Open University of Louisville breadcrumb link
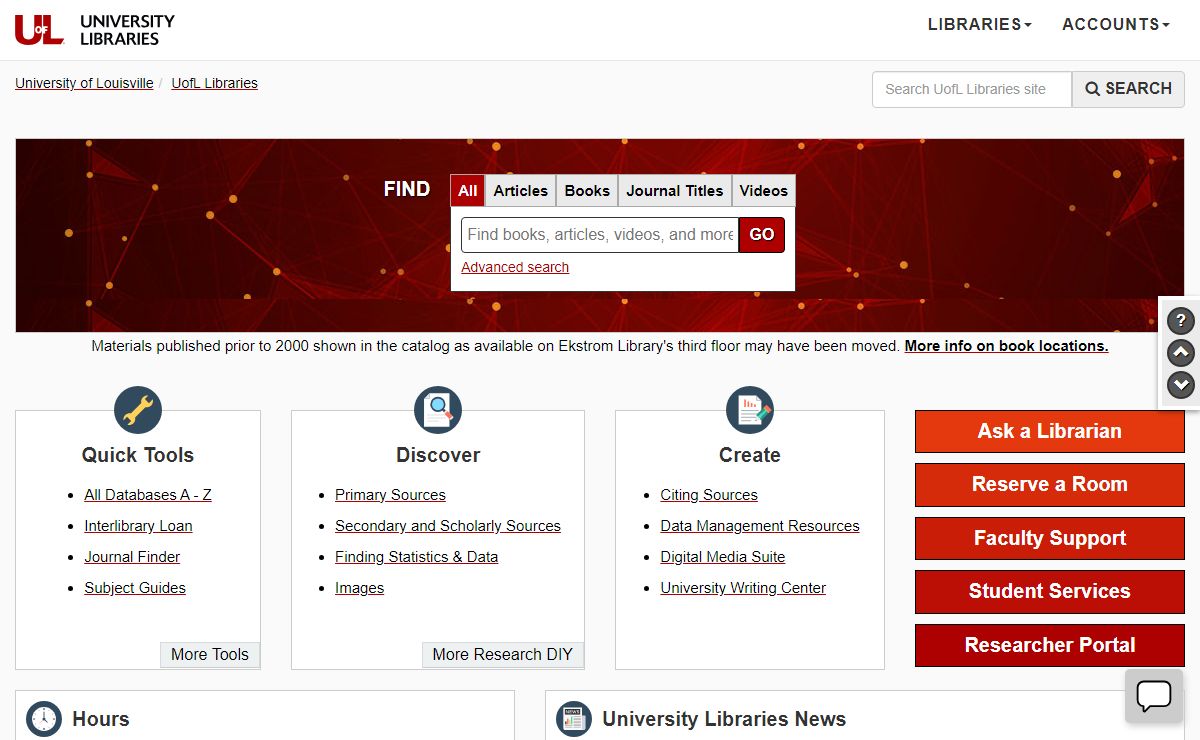 84,83
